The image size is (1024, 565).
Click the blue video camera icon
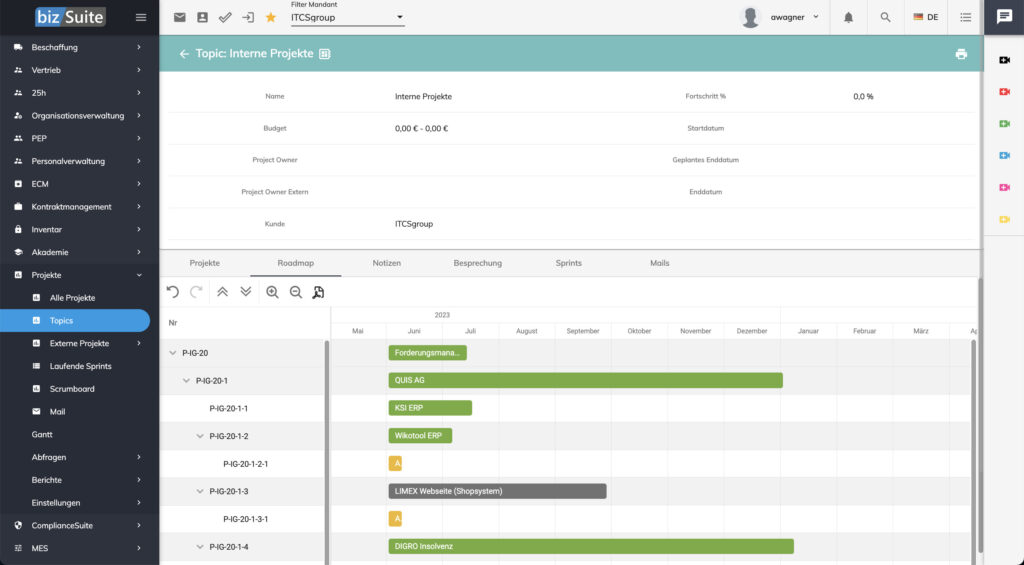point(1004,155)
